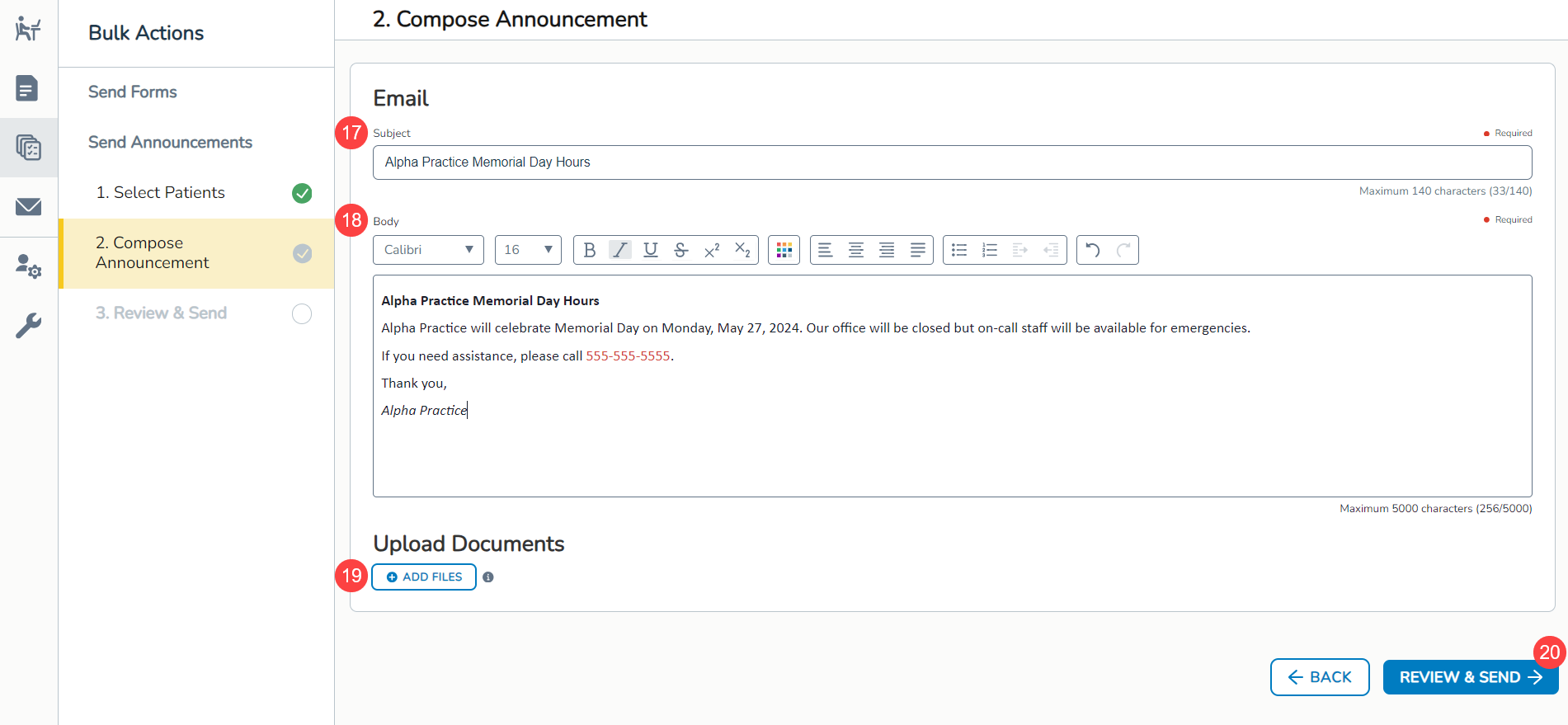Screen dimensions: 1568x725
Task: Toggle italic formatting in body toolbar
Action: tap(619, 250)
